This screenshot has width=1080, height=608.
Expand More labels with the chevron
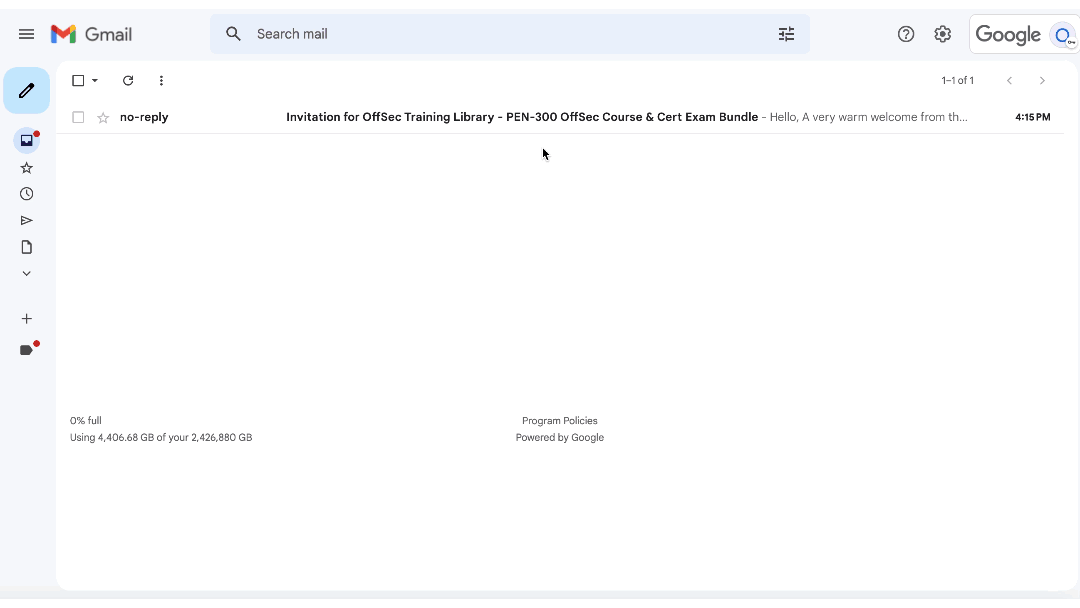26,273
